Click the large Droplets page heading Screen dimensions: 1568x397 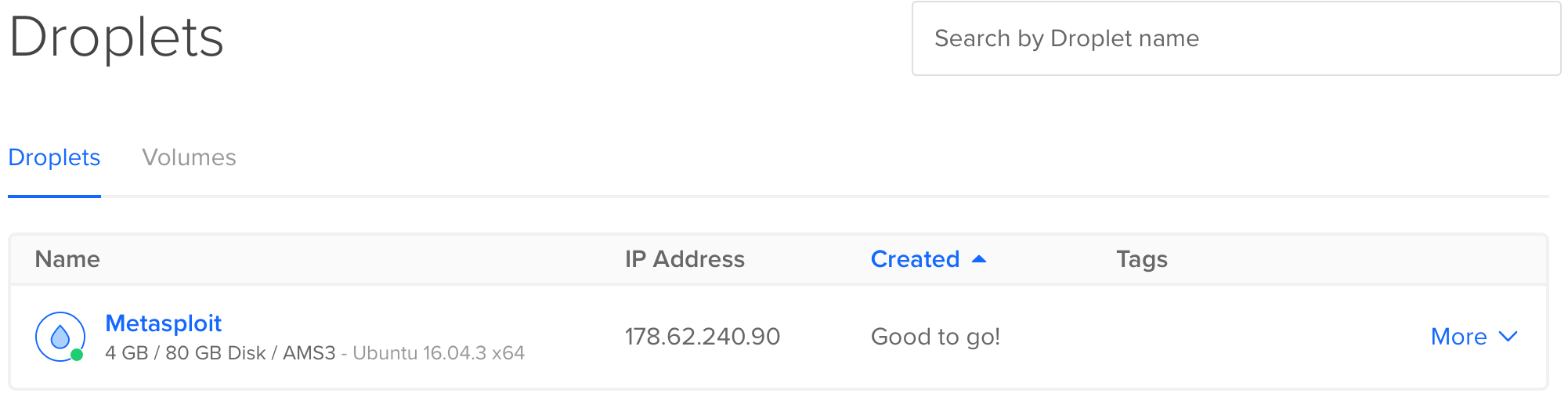(x=117, y=38)
